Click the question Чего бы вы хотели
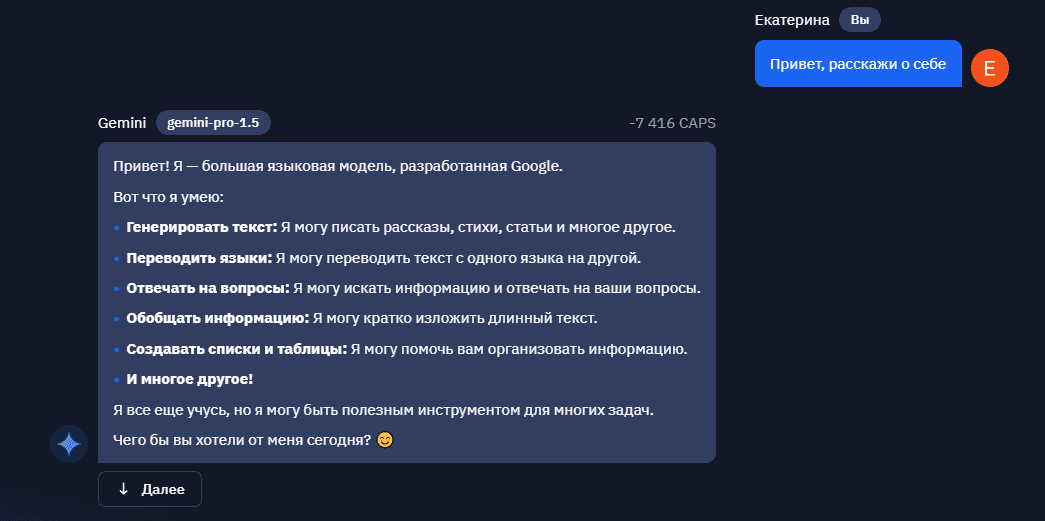Image resolution: width=1045 pixels, height=521 pixels. [242, 440]
